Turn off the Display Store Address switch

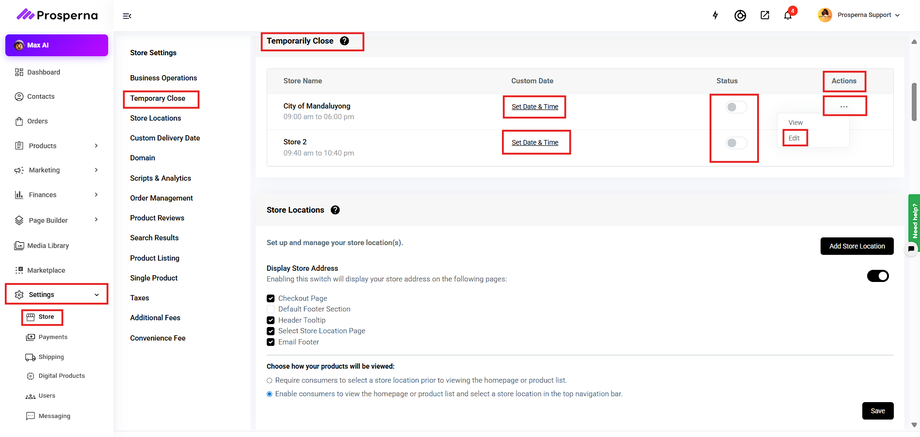pos(877,276)
